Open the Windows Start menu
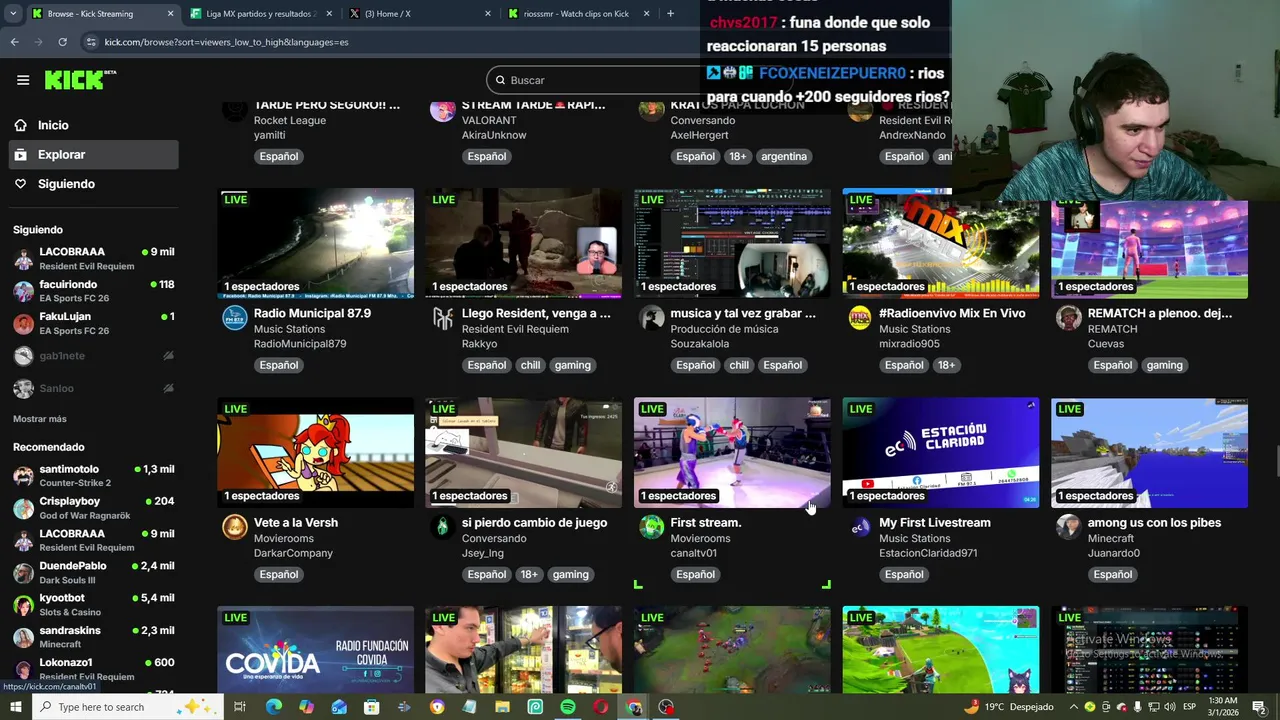The width and height of the screenshot is (1280, 720). pyautogui.click(x=16, y=707)
